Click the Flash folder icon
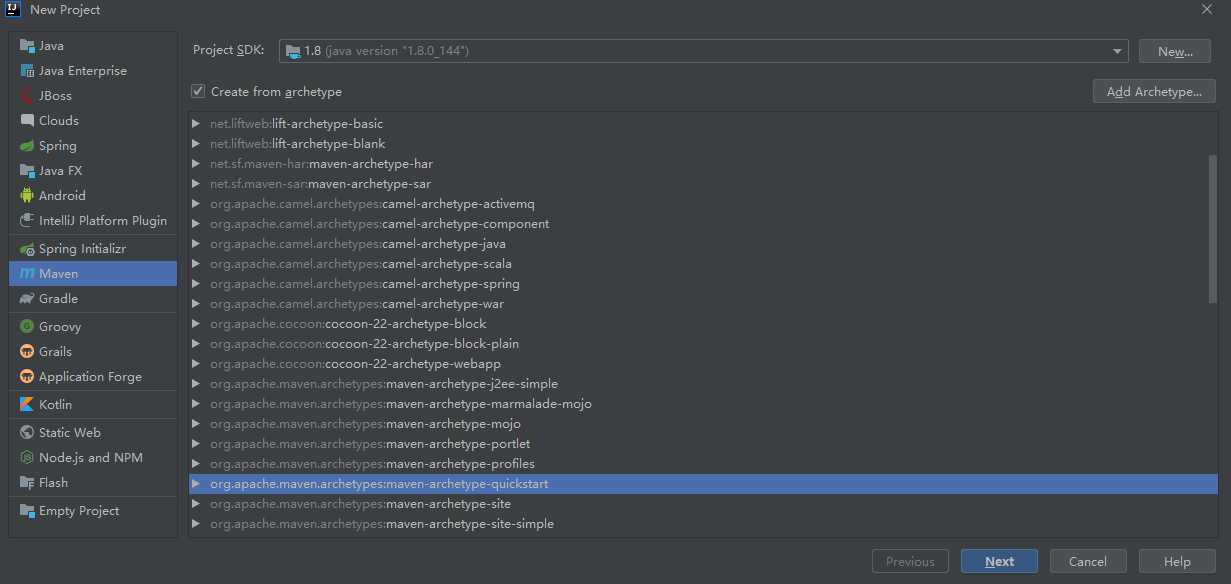The image size is (1231, 584). [x=27, y=483]
